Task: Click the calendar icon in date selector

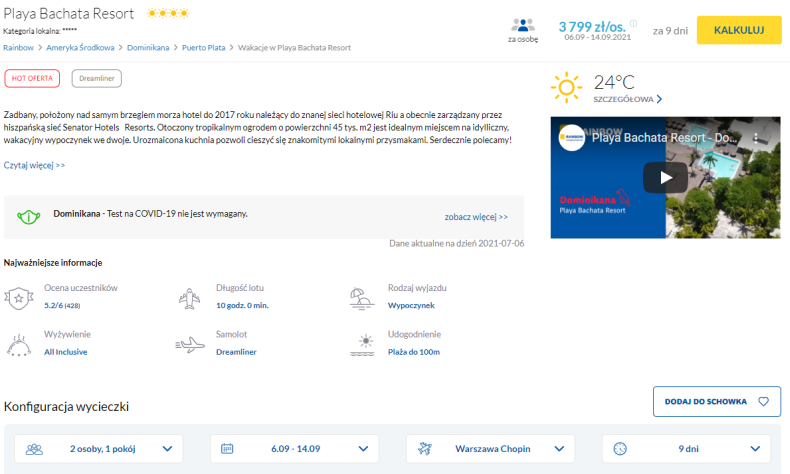Action: coord(227,448)
